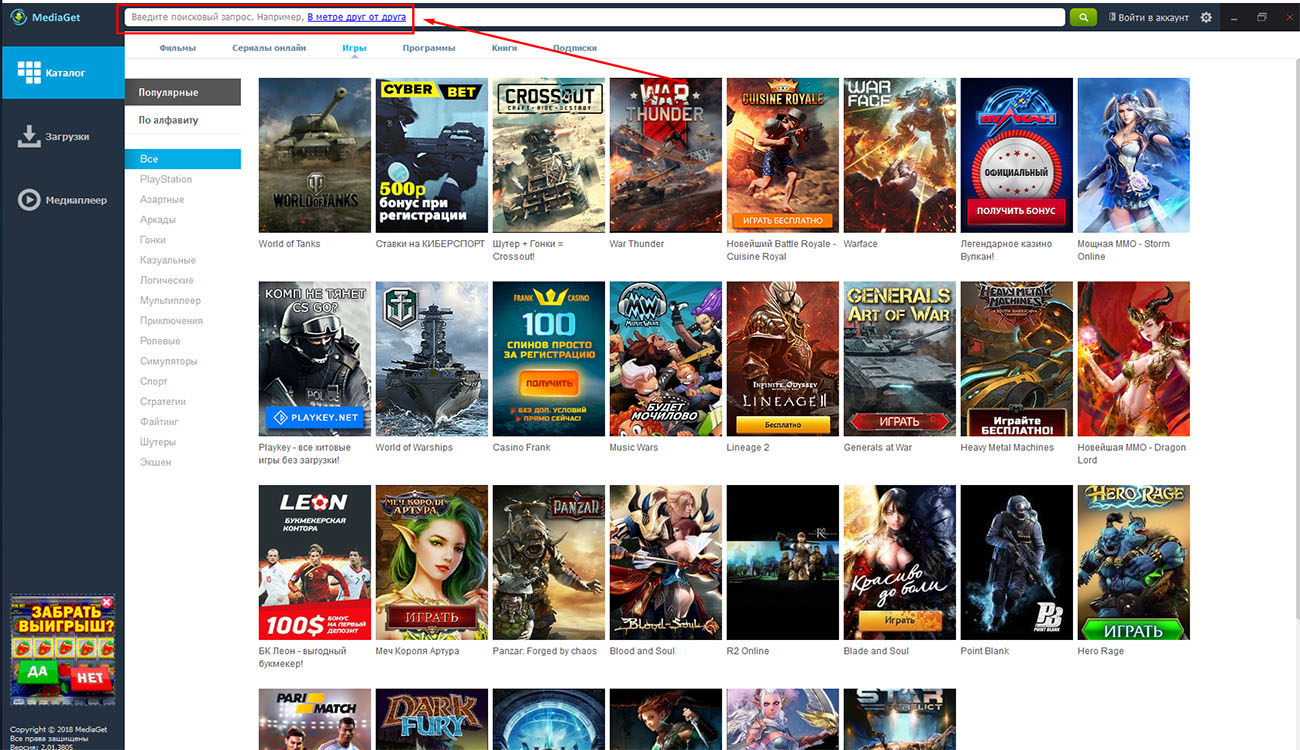This screenshot has width=1300, height=750.
Task: Filter by Азартные category
Action: [162, 199]
